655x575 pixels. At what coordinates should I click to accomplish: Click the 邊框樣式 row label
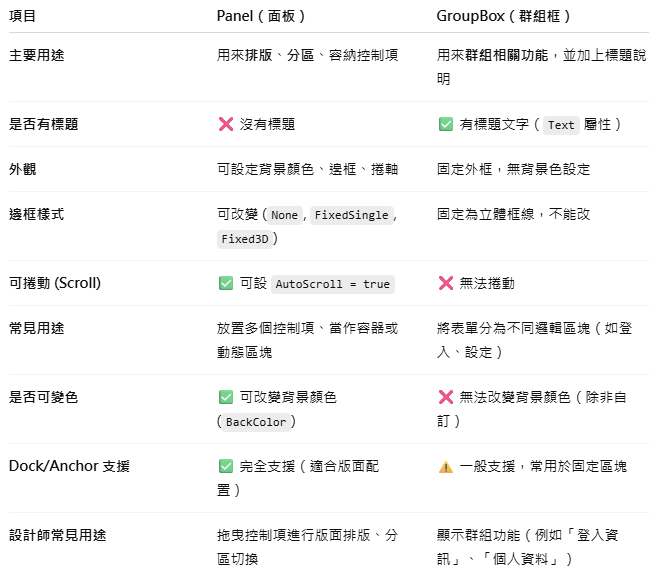(x=36, y=214)
